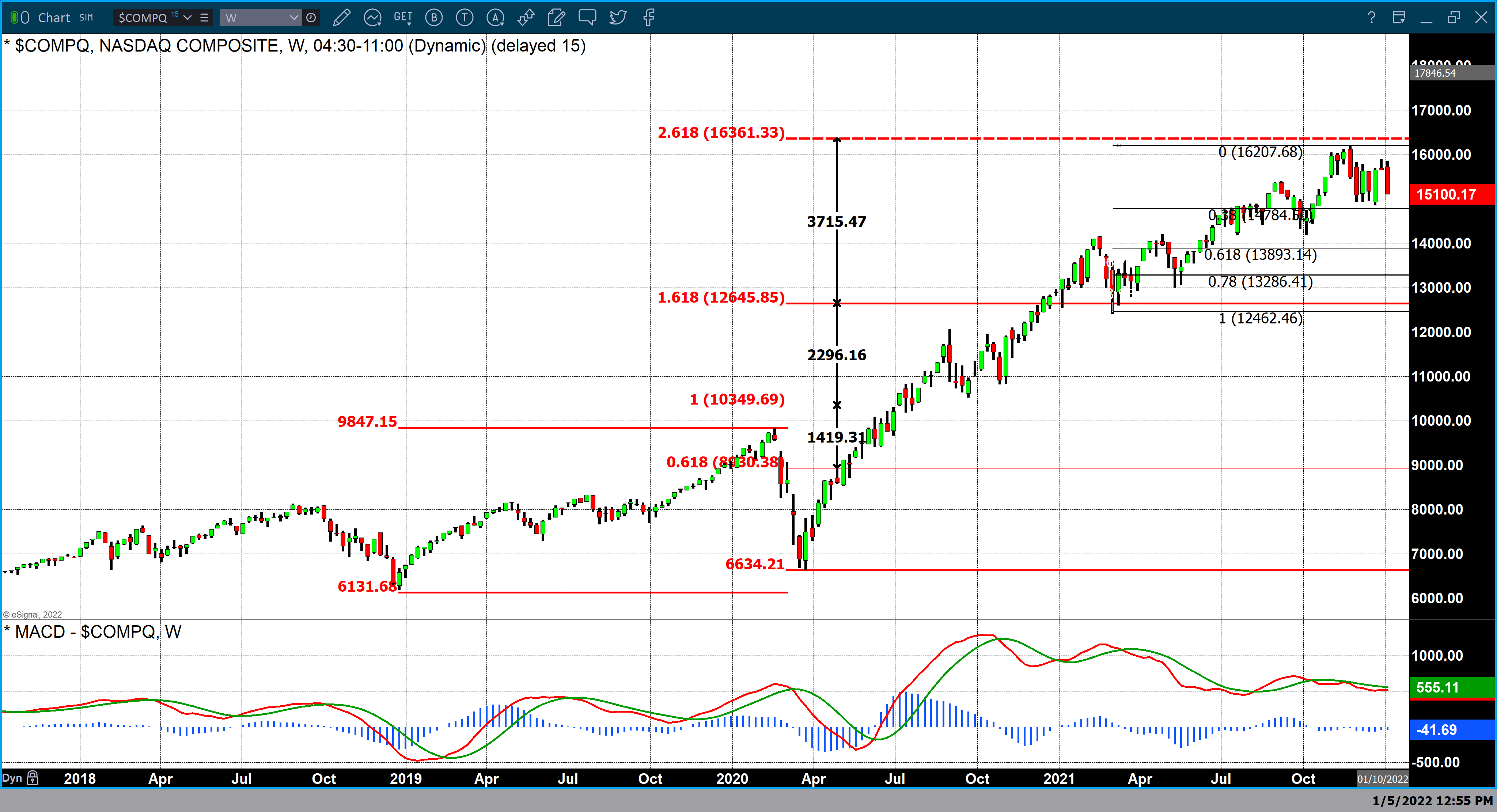The height and width of the screenshot is (812, 1497).
Task: Open the help question mark
Action: 1372,18
